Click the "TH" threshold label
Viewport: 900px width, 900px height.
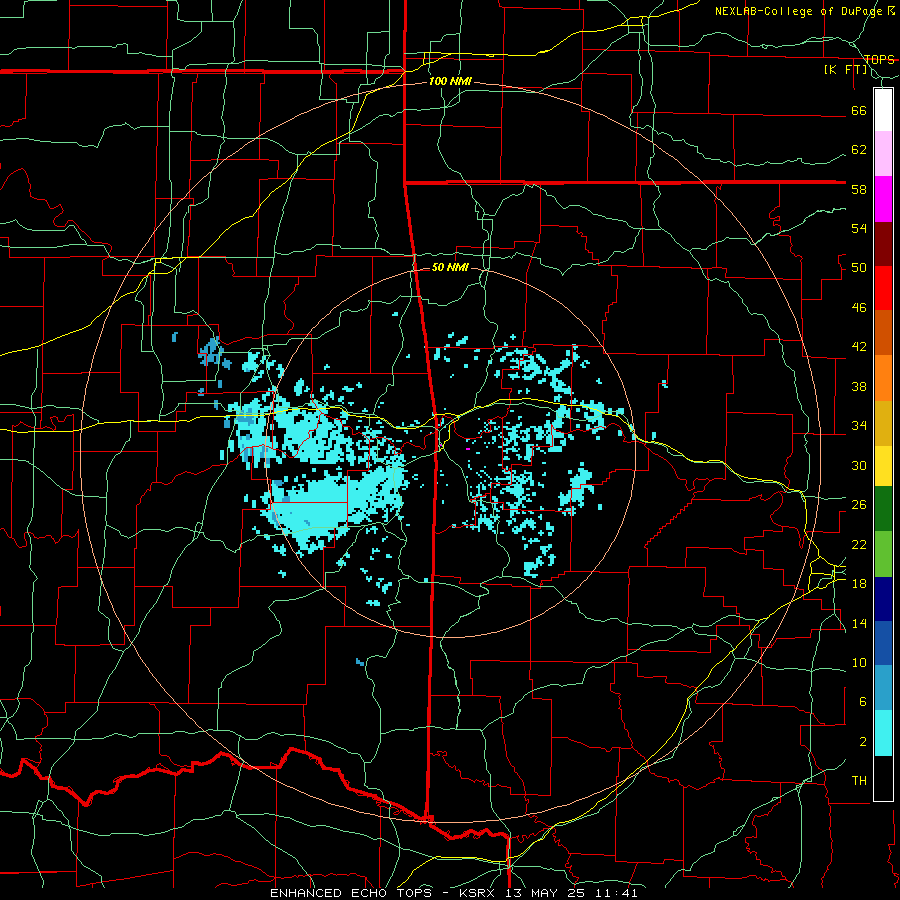(859, 781)
